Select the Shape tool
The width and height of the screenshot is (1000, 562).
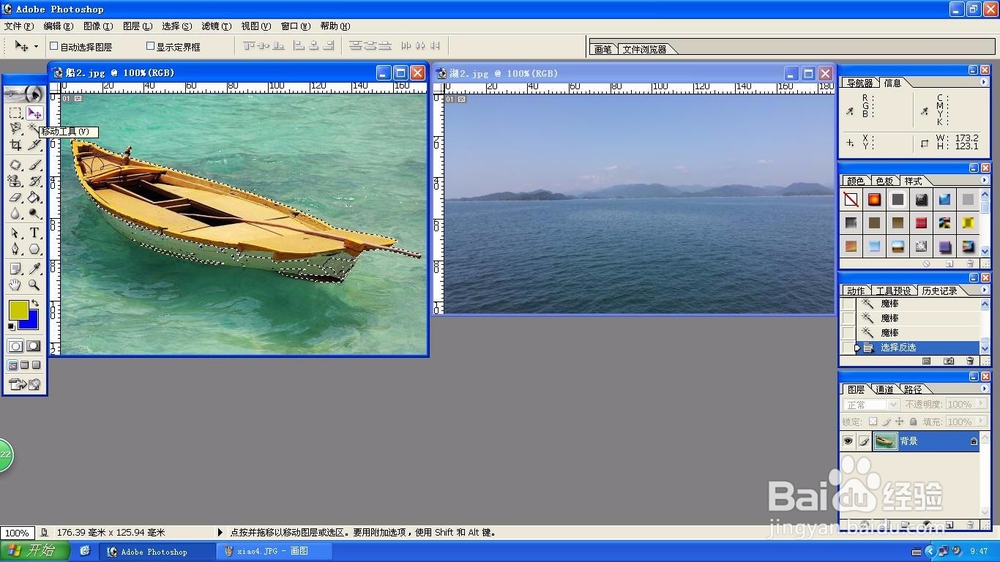point(34,250)
